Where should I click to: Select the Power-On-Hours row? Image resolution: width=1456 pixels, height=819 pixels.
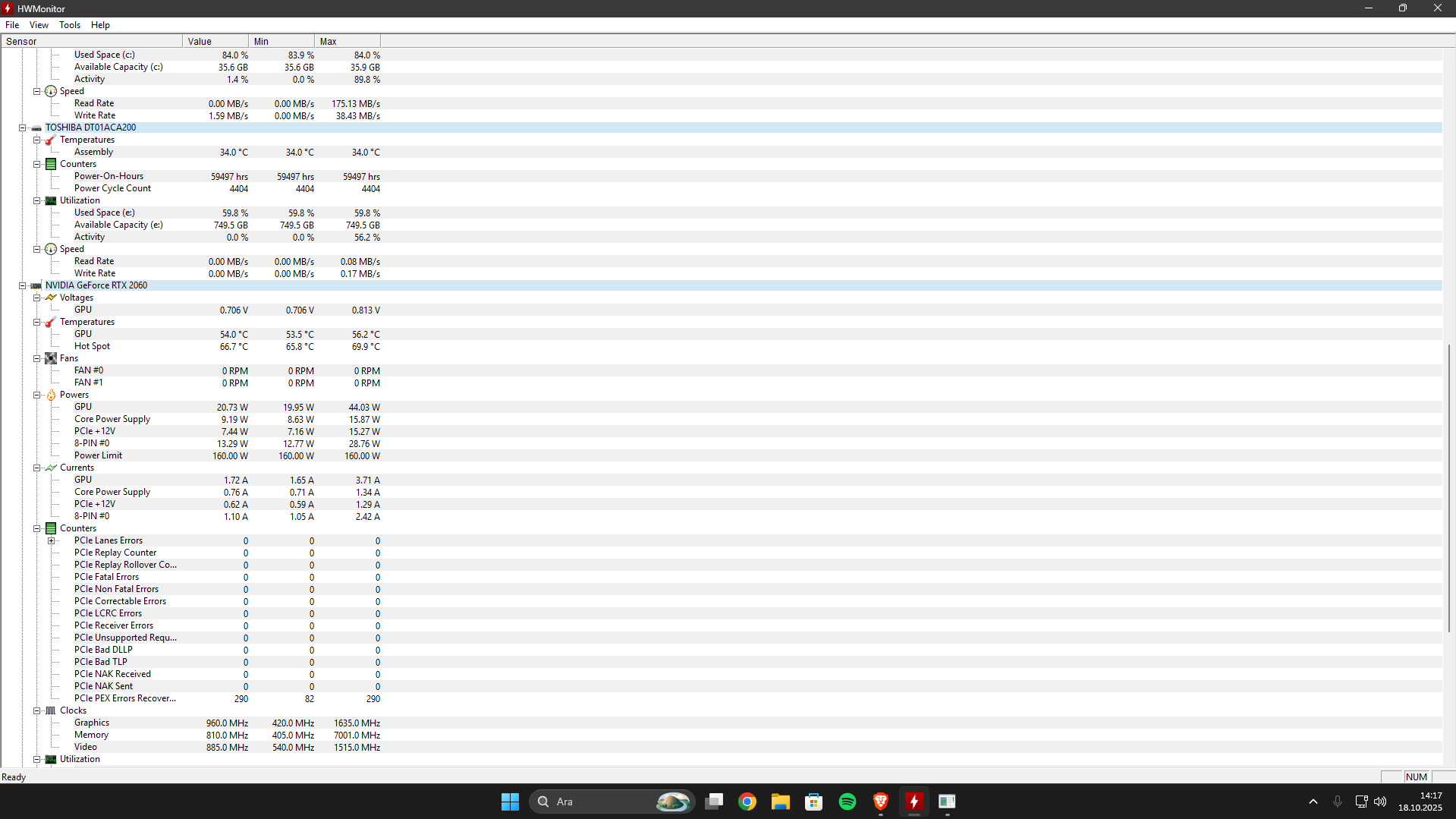(x=722, y=176)
